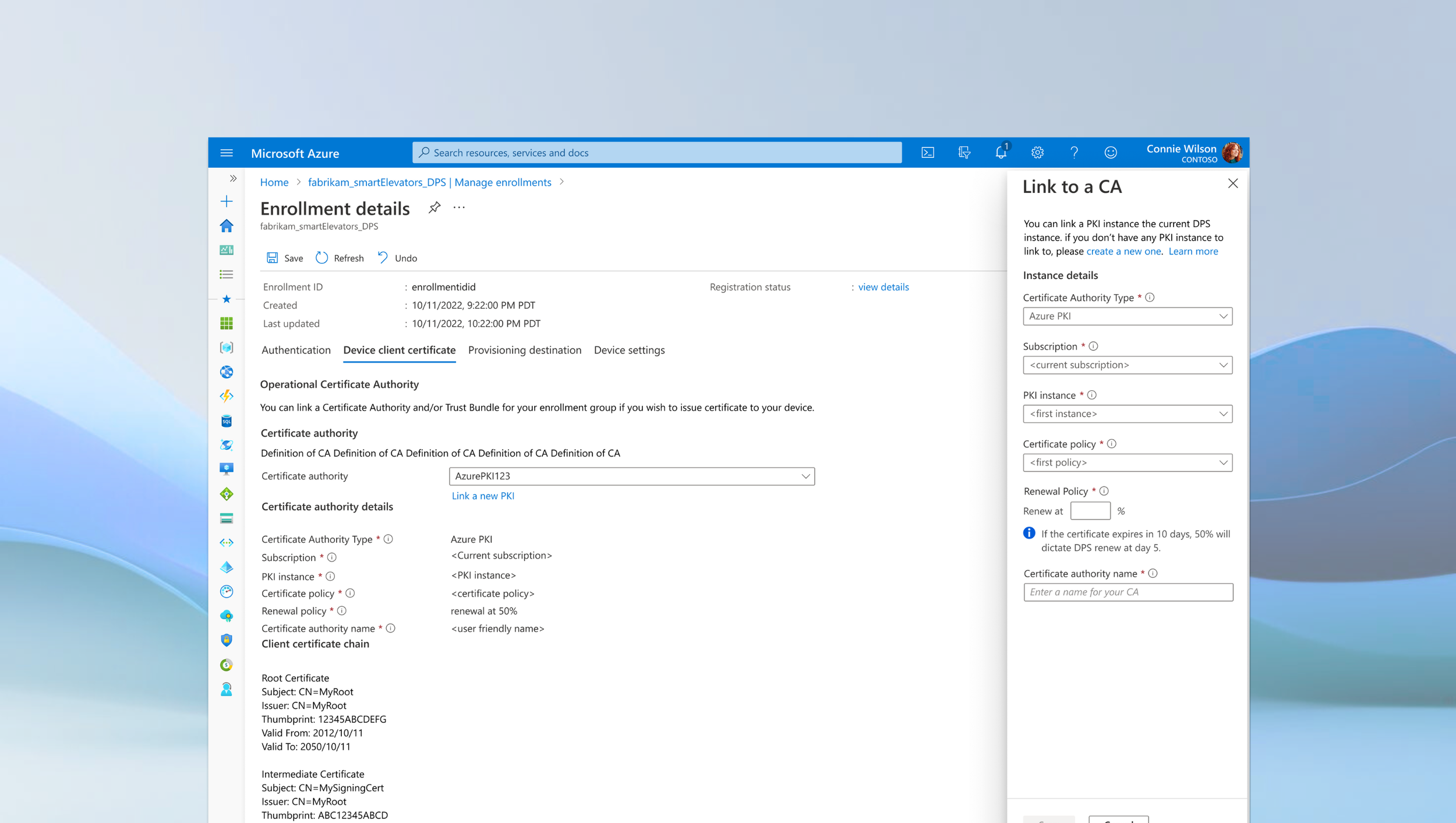
Task: Pin the Enrollment details page
Action: pyautogui.click(x=434, y=207)
